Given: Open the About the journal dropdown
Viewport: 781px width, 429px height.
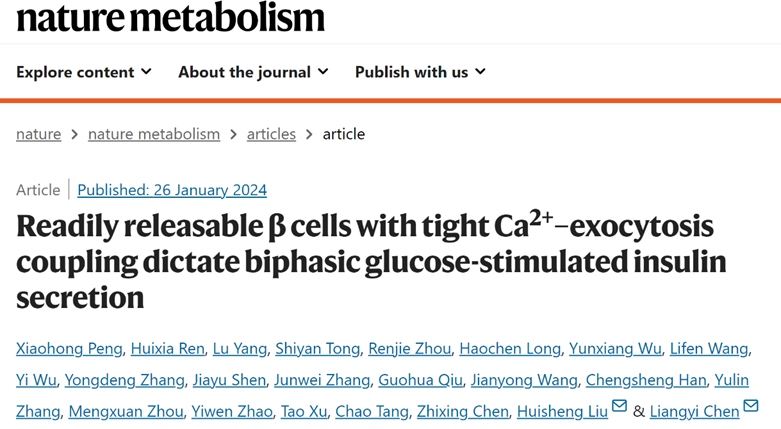Looking at the screenshot, I should click(253, 72).
